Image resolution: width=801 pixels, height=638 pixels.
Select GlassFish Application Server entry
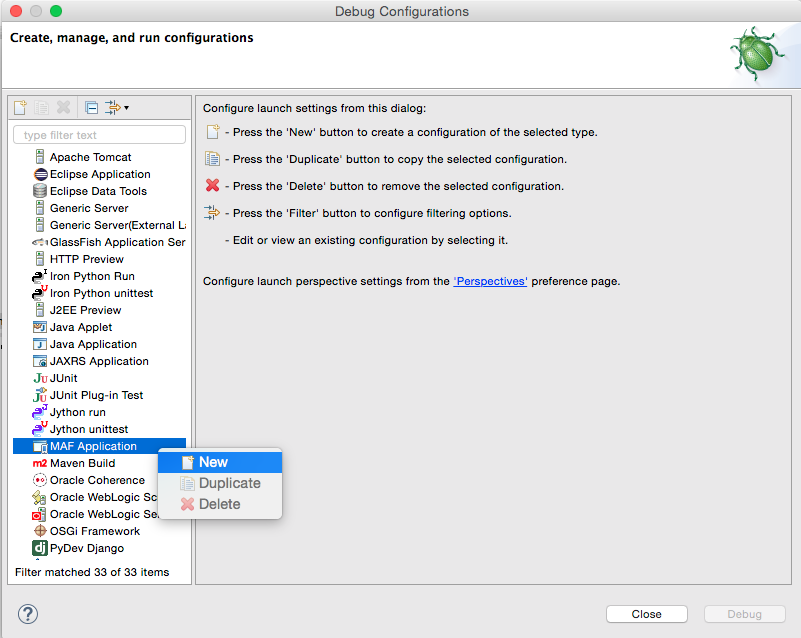(x=117, y=242)
